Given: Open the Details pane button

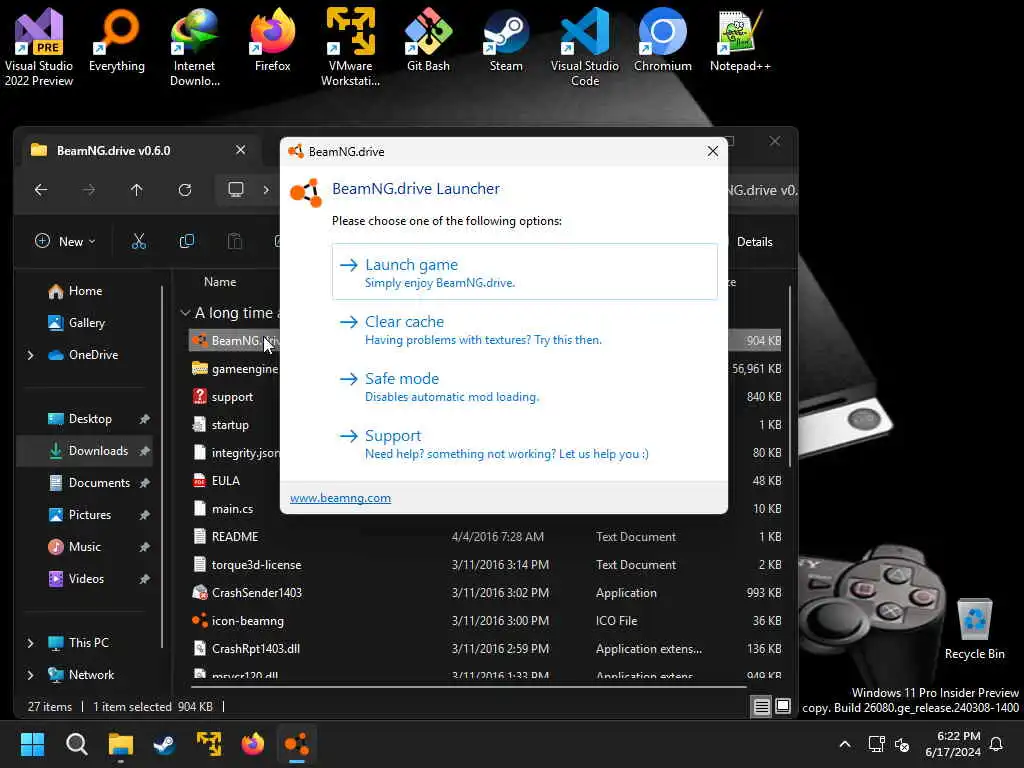Looking at the screenshot, I should click(754, 242).
